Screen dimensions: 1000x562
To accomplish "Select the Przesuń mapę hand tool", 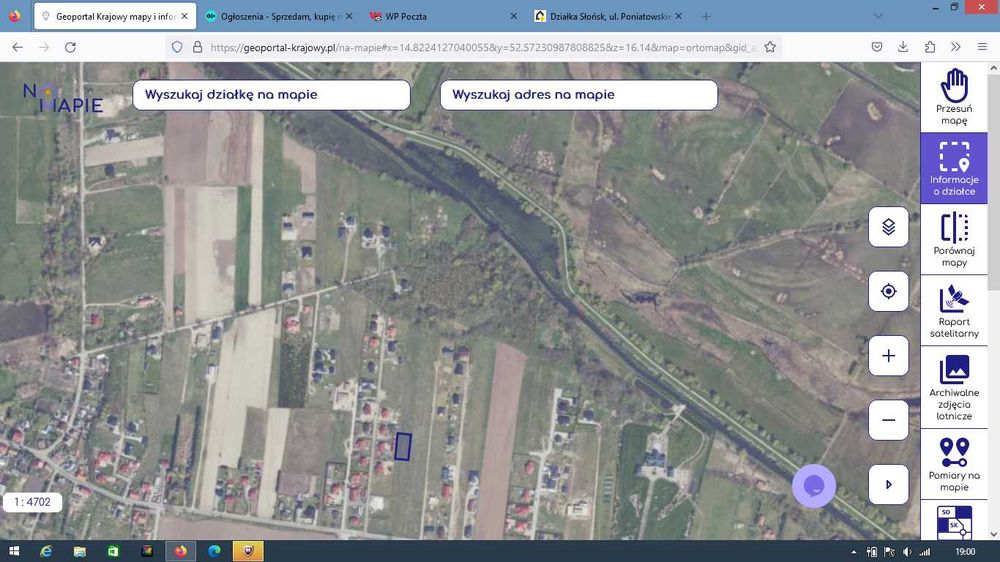I will [x=954, y=97].
